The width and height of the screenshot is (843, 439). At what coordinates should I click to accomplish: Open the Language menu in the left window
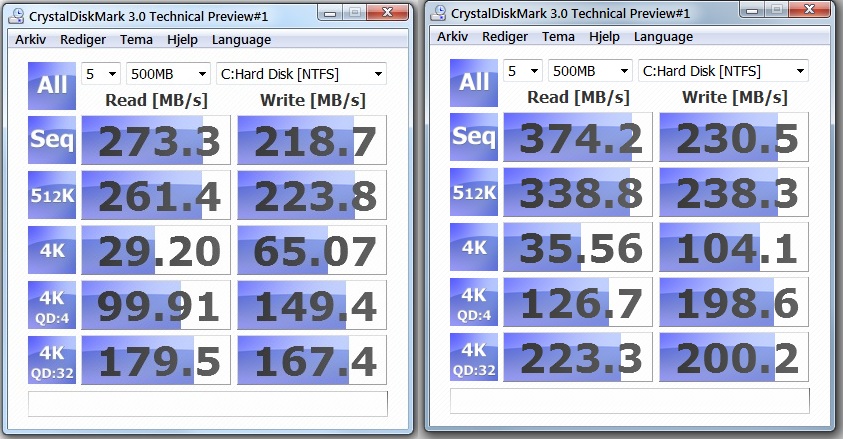(241, 40)
